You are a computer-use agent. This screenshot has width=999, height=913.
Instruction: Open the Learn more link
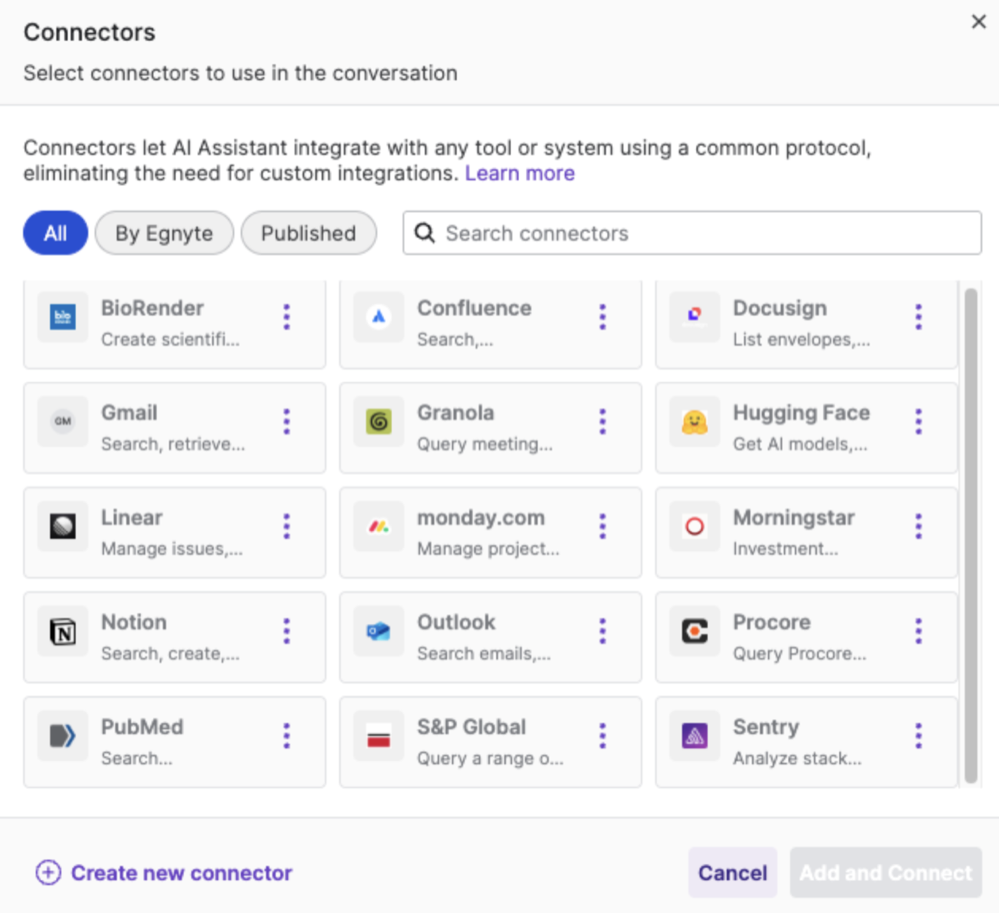click(x=519, y=173)
